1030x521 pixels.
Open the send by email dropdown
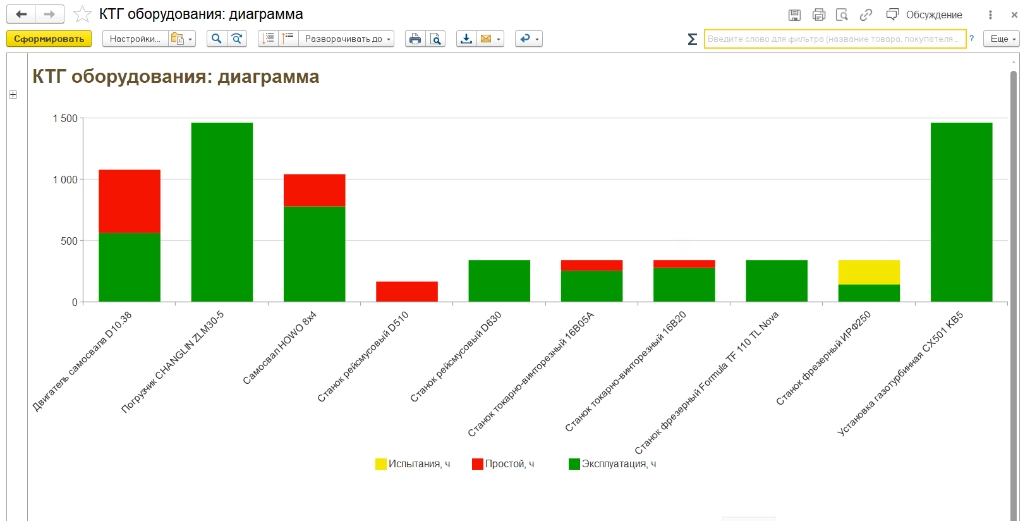click(x=490, y=39)
